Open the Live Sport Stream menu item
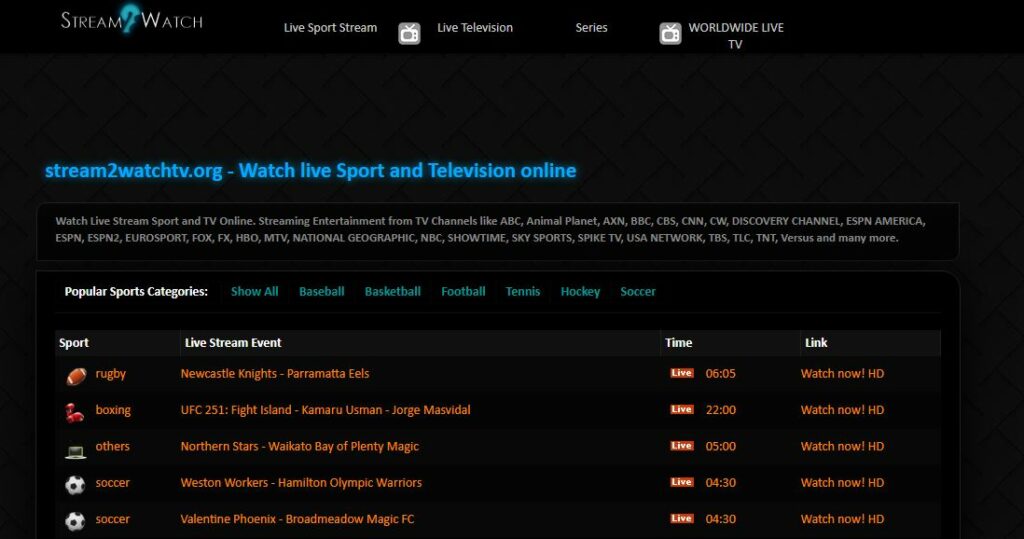Image resolution: width=1024 pixels, height=539 pixels. point(330,28)
